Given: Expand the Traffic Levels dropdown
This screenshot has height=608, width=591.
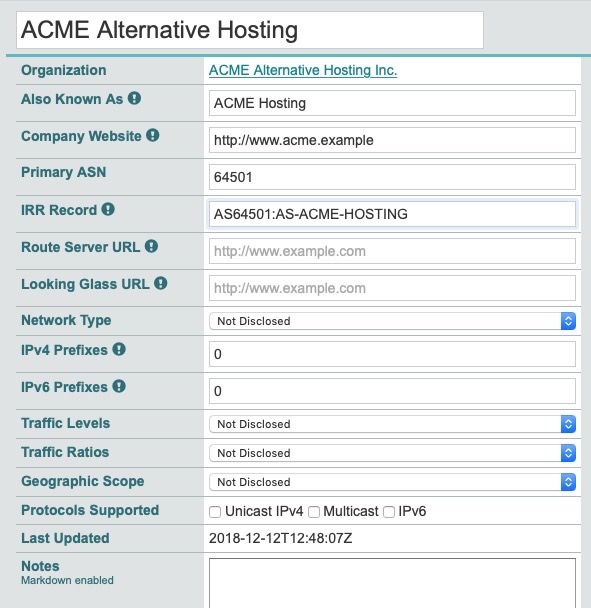Looking at the screenshot, I should [392, 424].
